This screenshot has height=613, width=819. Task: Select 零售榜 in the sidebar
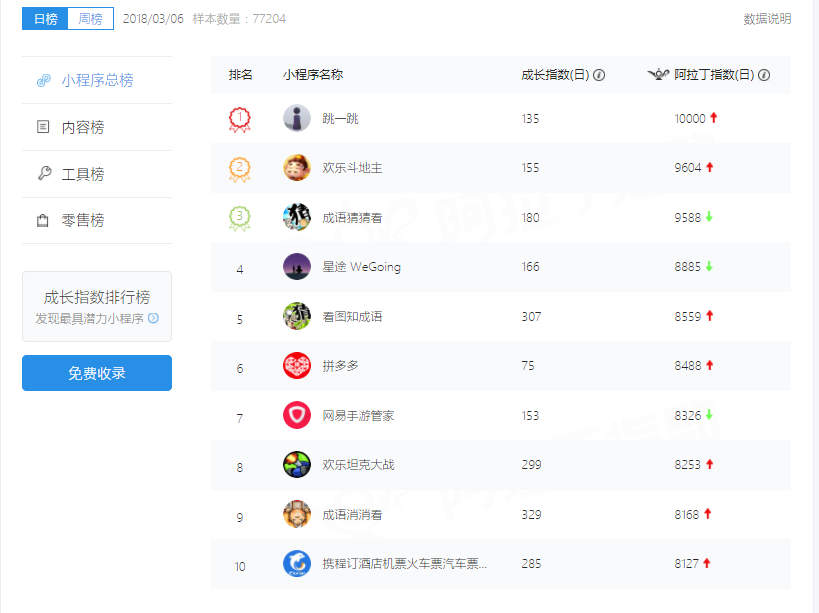(x=97, y=220)
